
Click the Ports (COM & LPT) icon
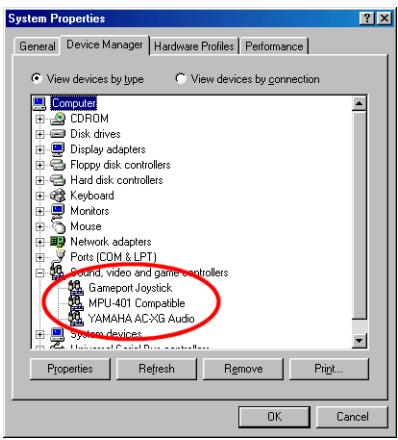59,256
